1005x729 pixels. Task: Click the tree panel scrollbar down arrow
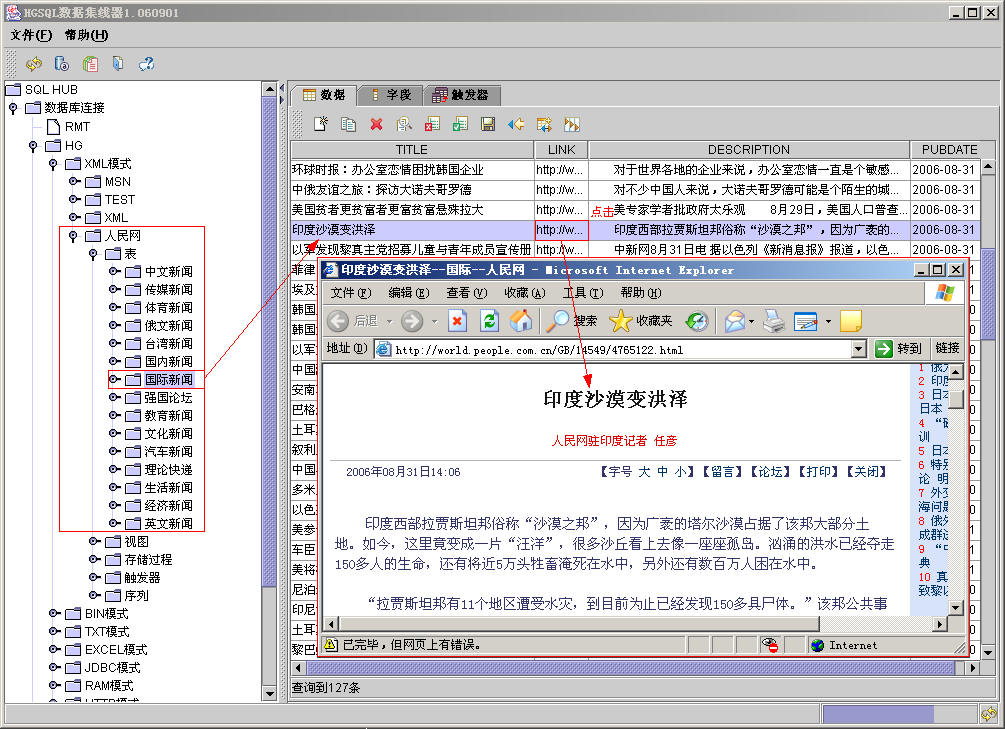(x=269, y=694)
